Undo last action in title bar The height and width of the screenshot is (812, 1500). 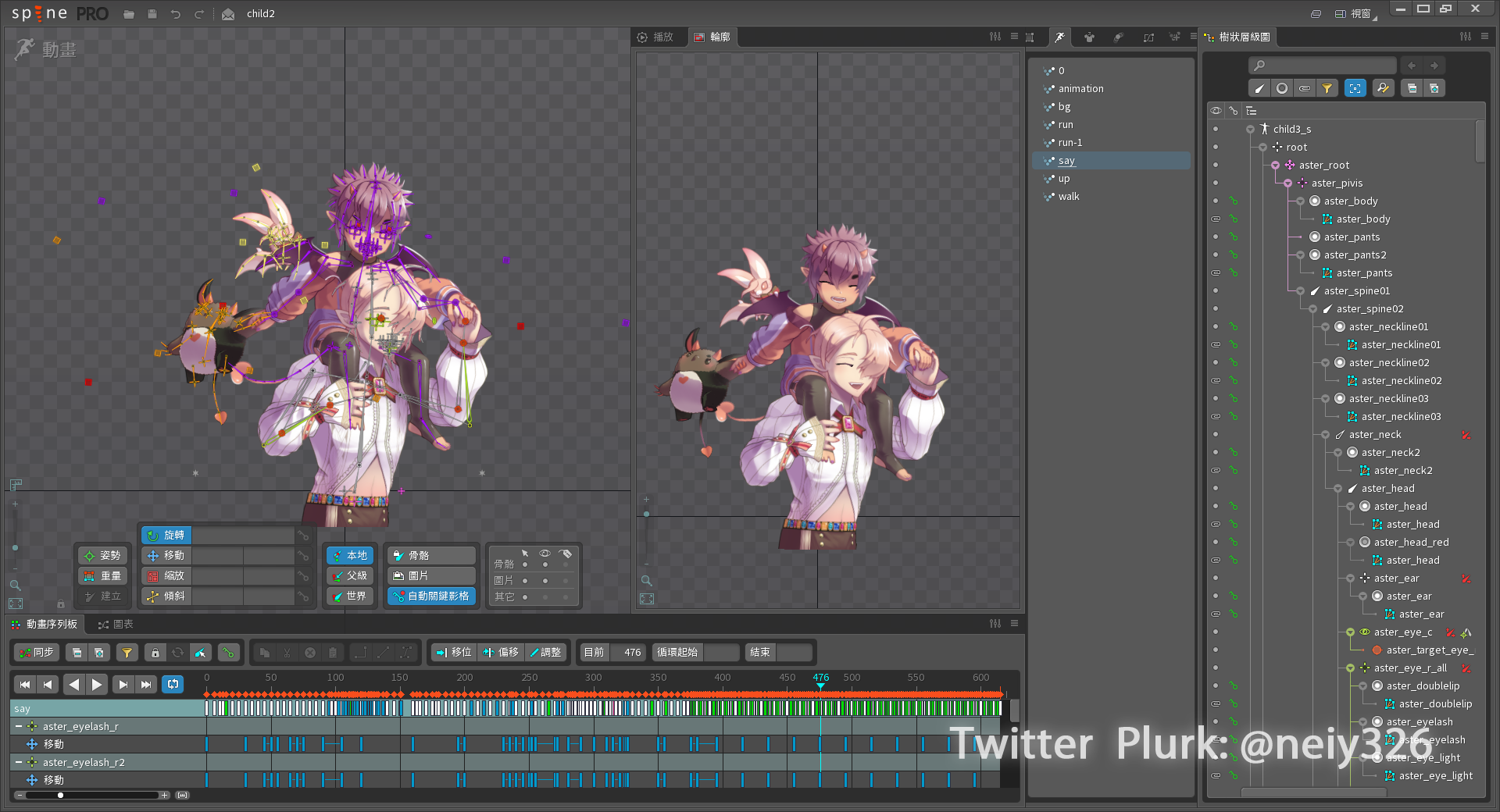pyautogui.click(x=176, y=14)
